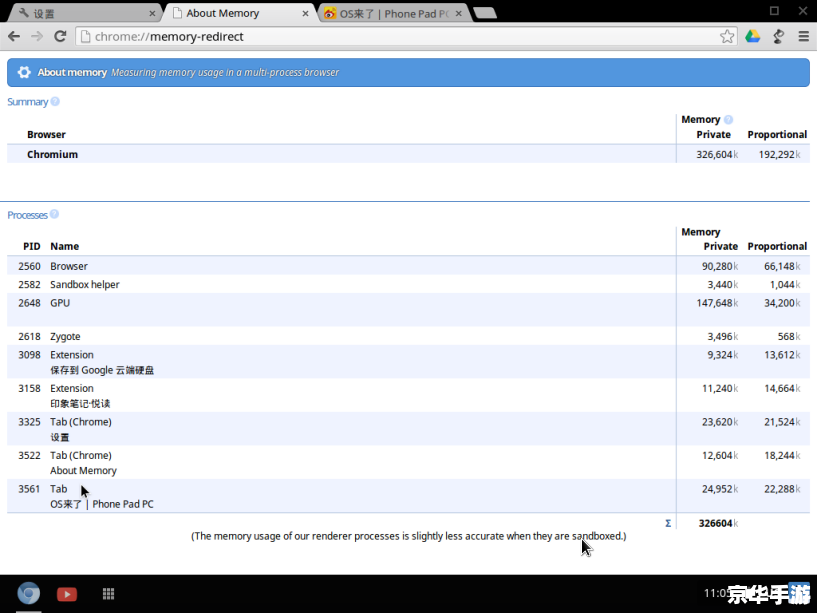Viewport: 817px width, 613px height.
Task: Open a new tab
Action: tap(485, 14)
